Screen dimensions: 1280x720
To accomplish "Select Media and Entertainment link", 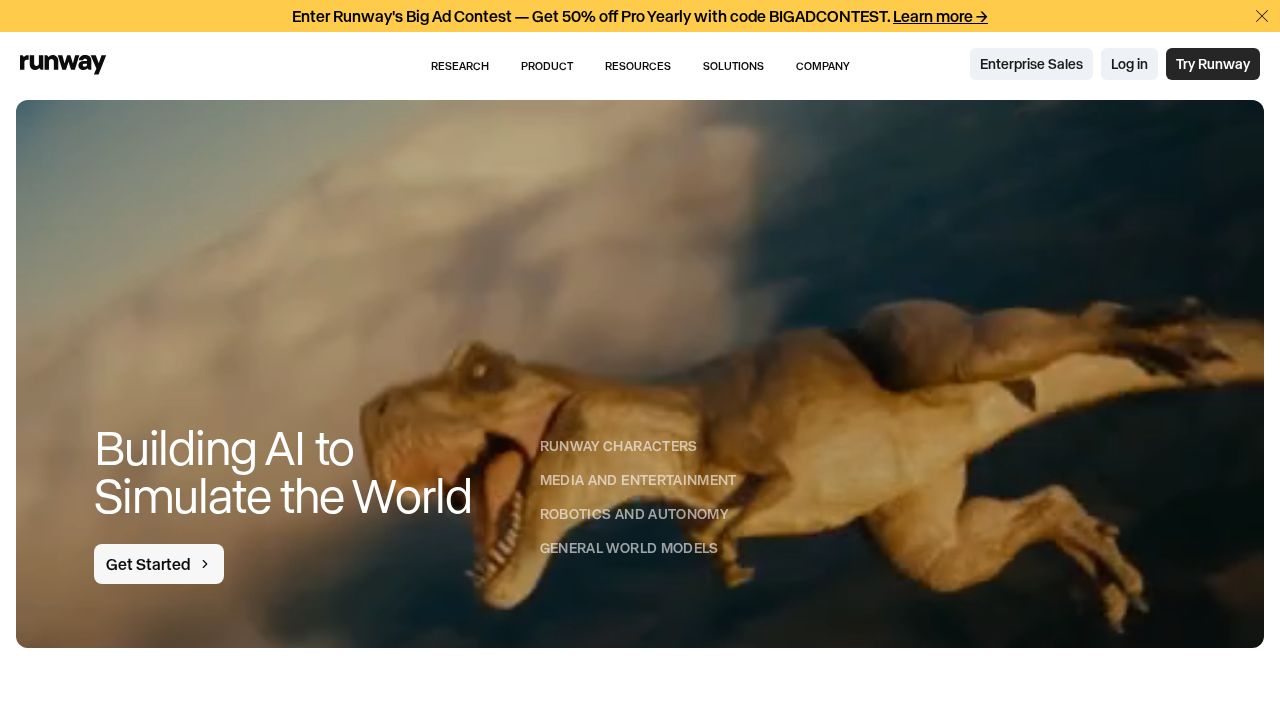I will click(638, 480).
